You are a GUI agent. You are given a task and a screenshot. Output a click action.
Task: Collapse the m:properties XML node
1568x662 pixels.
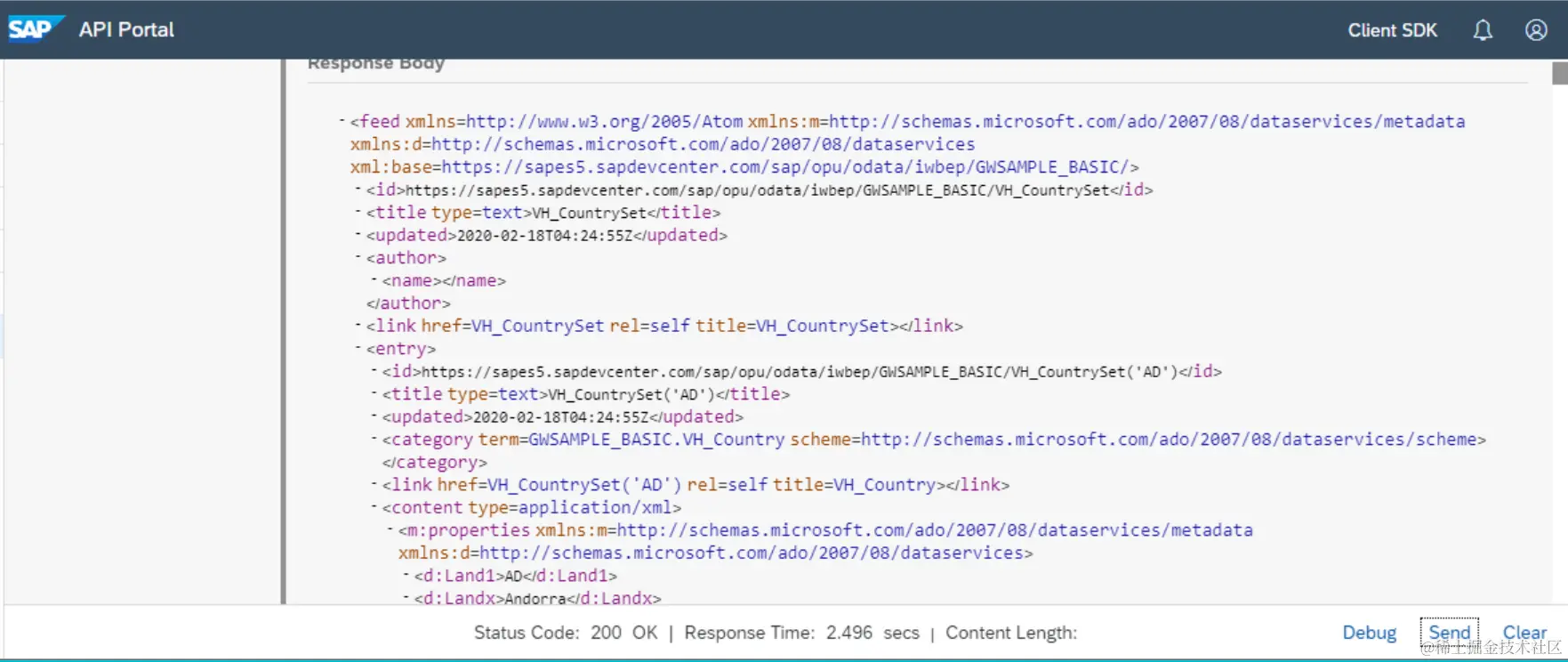coord(390,529)
